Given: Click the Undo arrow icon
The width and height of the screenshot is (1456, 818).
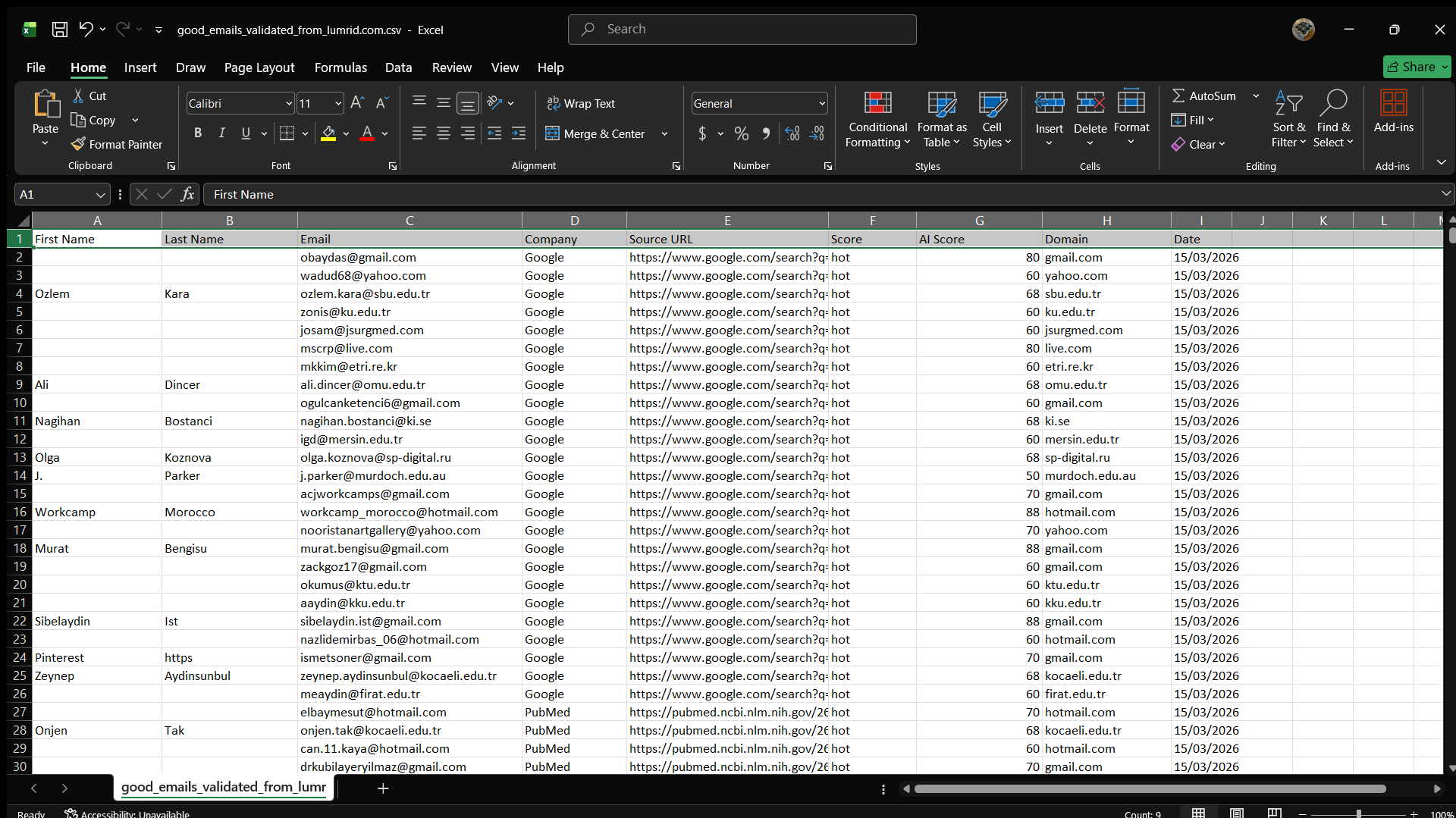Looking at the screenshot, I should (86, 30).
